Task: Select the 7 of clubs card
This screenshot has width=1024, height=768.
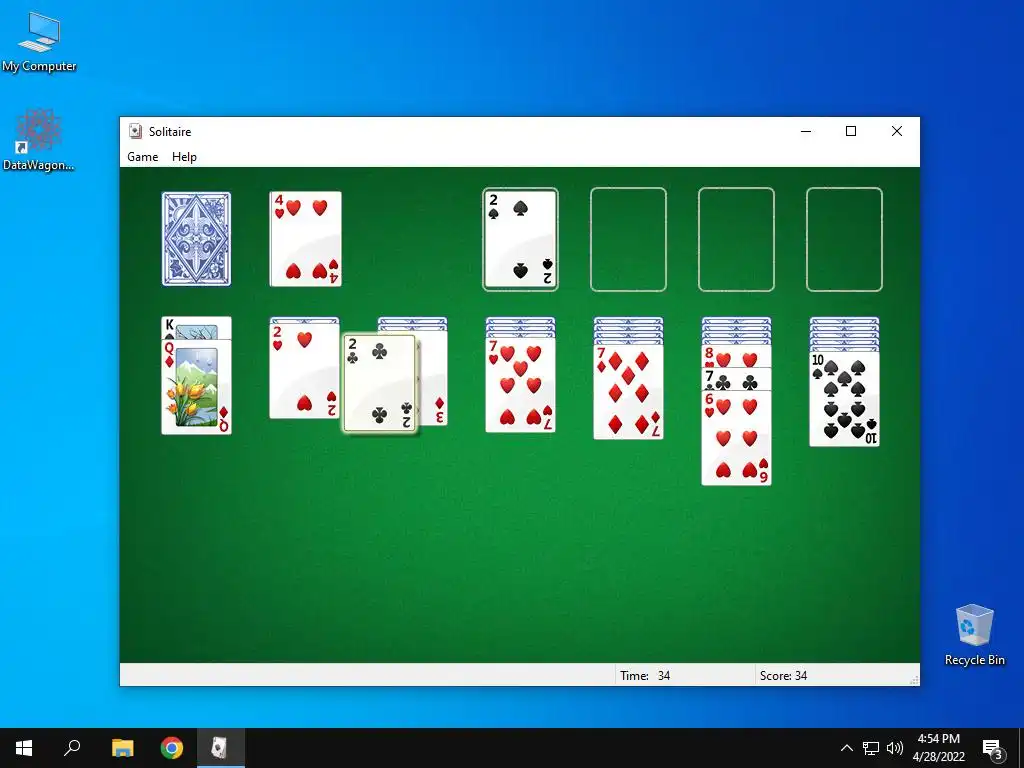Action: [x=736, y=379]
